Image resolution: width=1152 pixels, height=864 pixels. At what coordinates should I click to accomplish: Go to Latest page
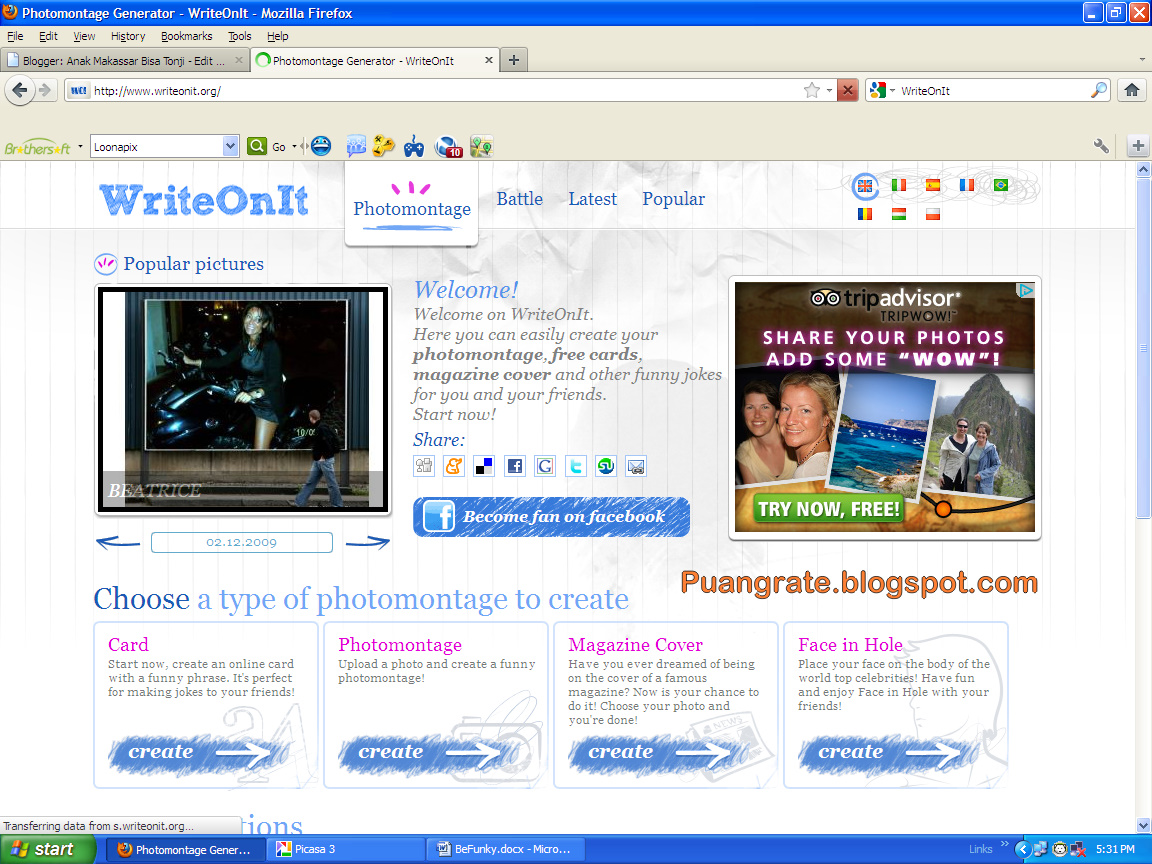coord(592,199)
